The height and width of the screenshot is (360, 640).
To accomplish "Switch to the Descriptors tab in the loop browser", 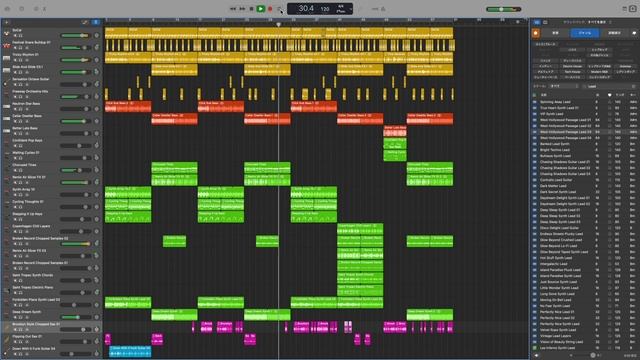I will tap(615, 33).
